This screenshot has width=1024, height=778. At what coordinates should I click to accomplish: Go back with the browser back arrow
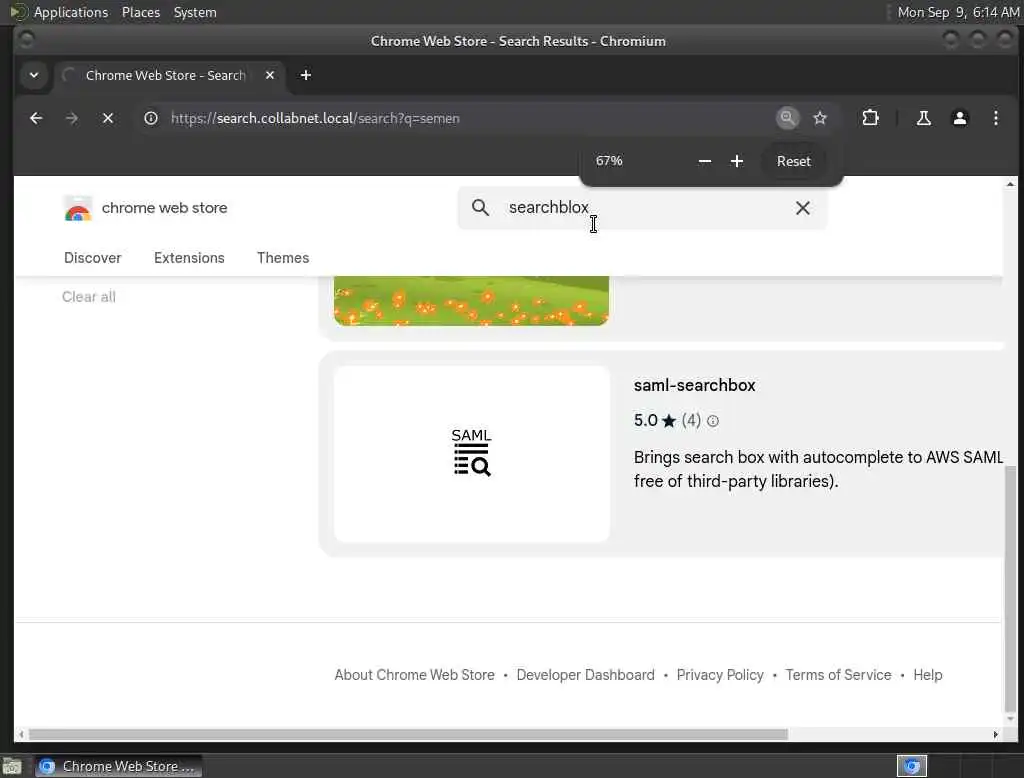36,118
